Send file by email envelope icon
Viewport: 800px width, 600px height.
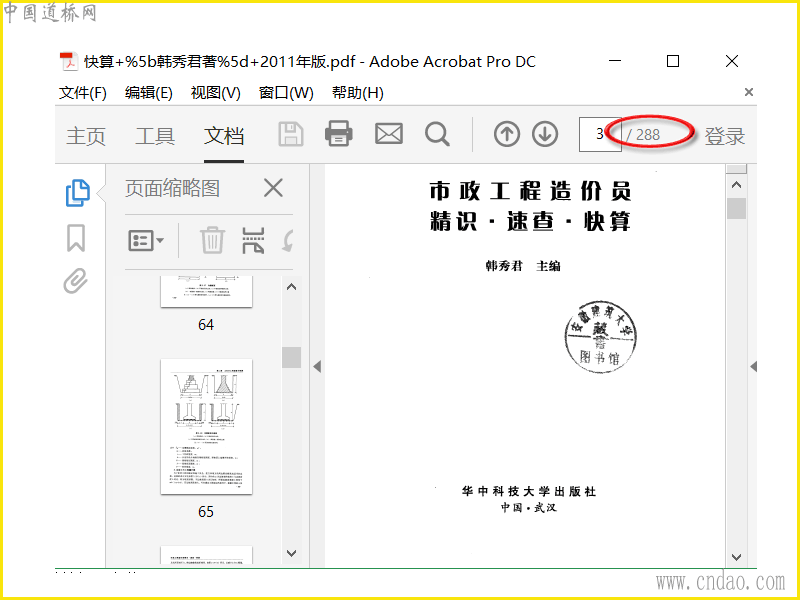(x=389, y=134)
